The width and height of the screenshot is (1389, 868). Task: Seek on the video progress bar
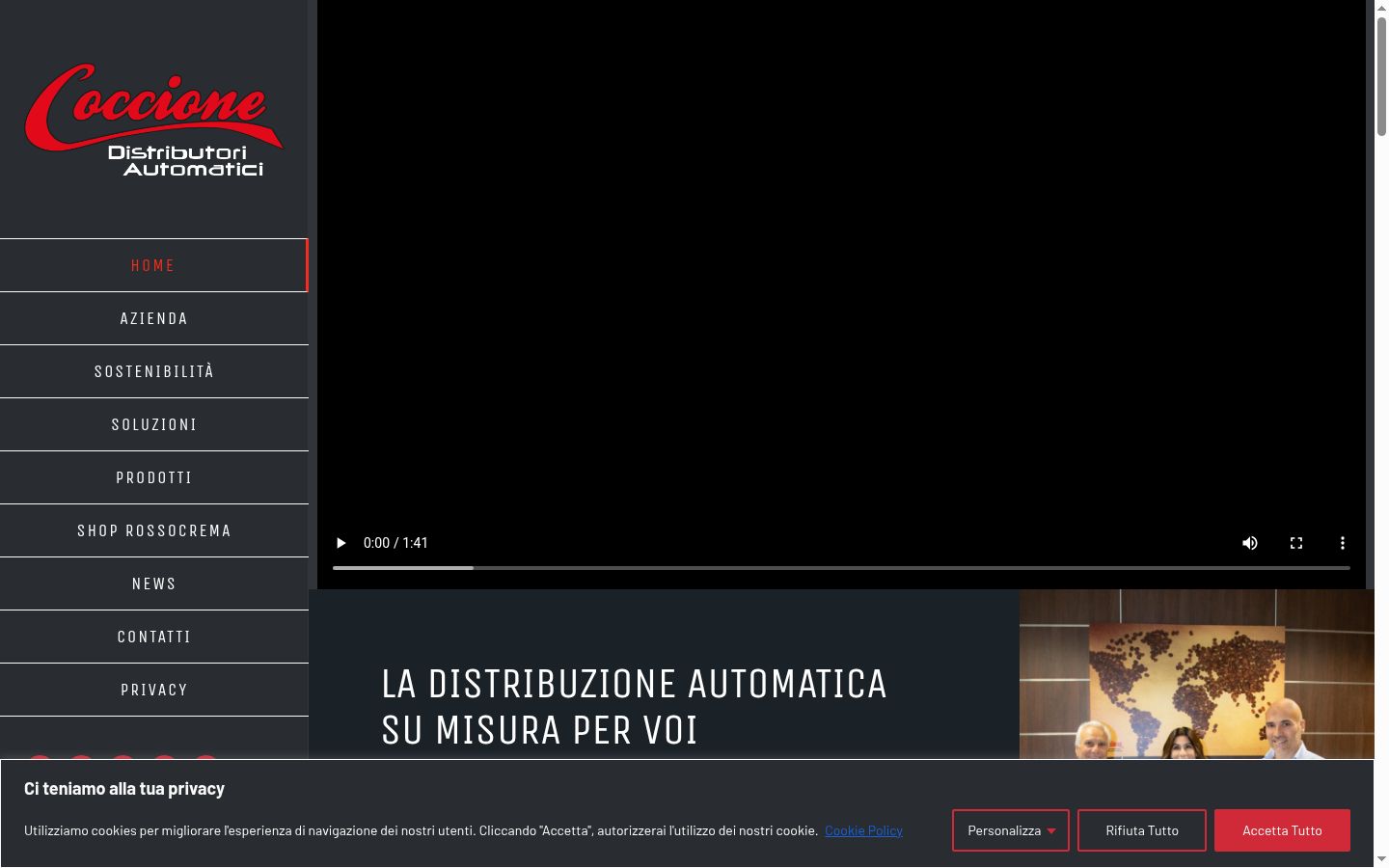click(841, 568)
